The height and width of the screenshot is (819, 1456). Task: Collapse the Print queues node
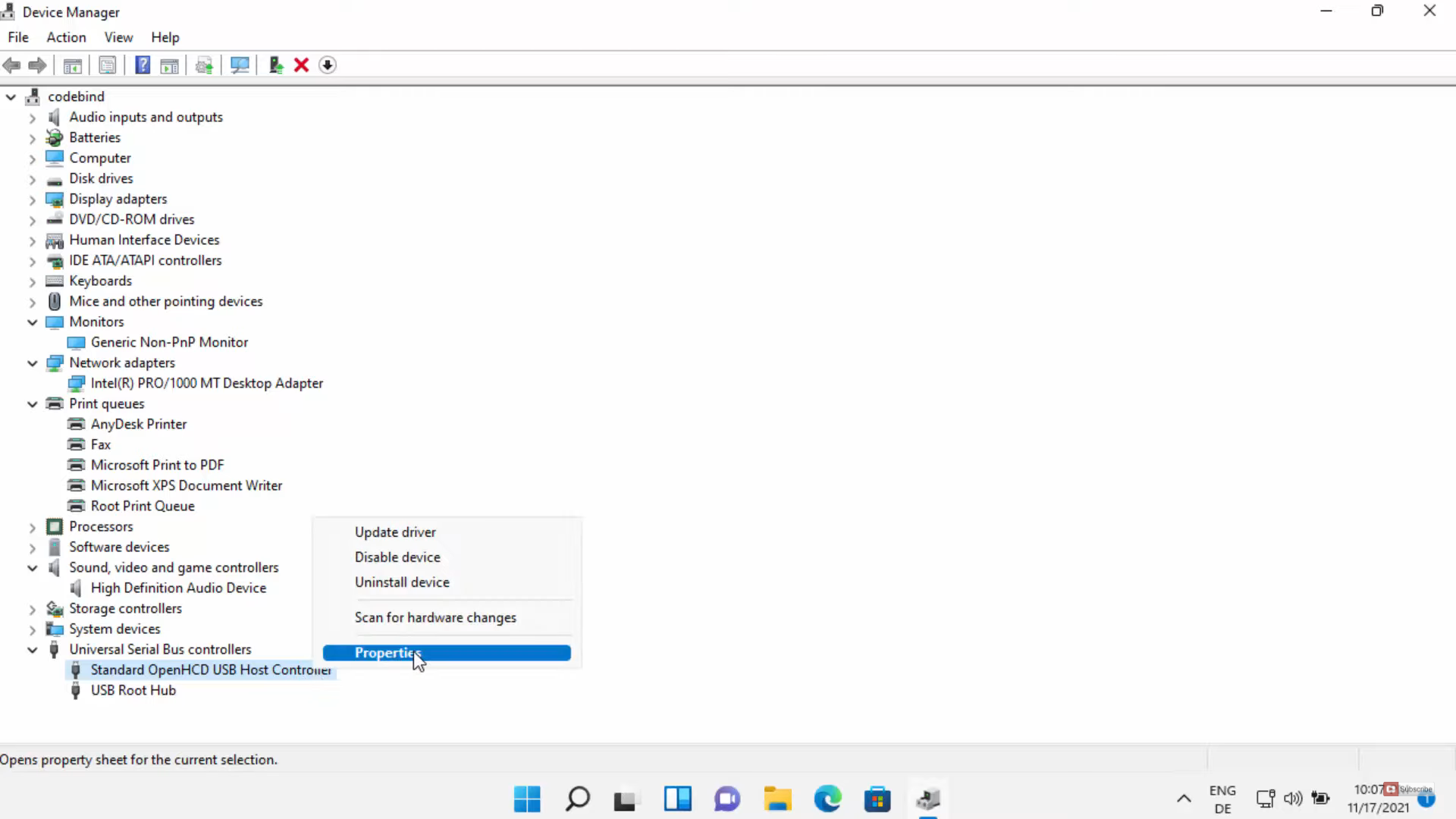coord(32,404)
